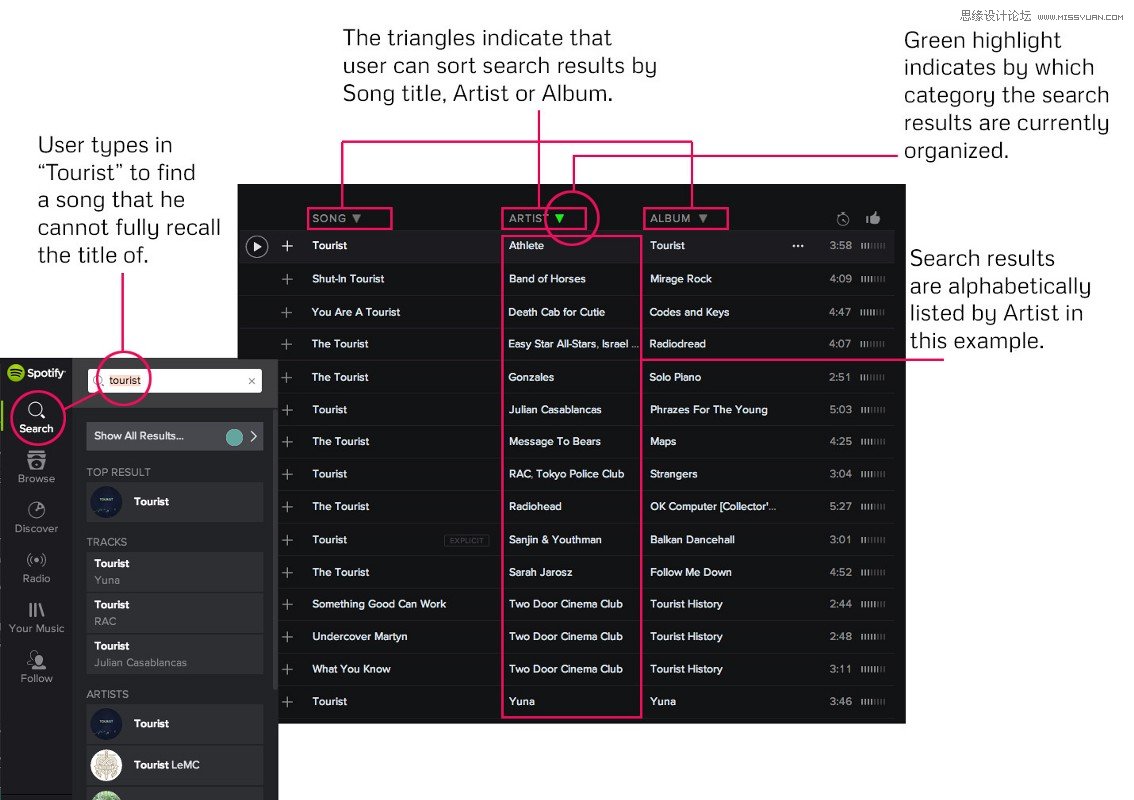Click the plus icon beside What You Know

pyautogui.click(x=287, y=670)
